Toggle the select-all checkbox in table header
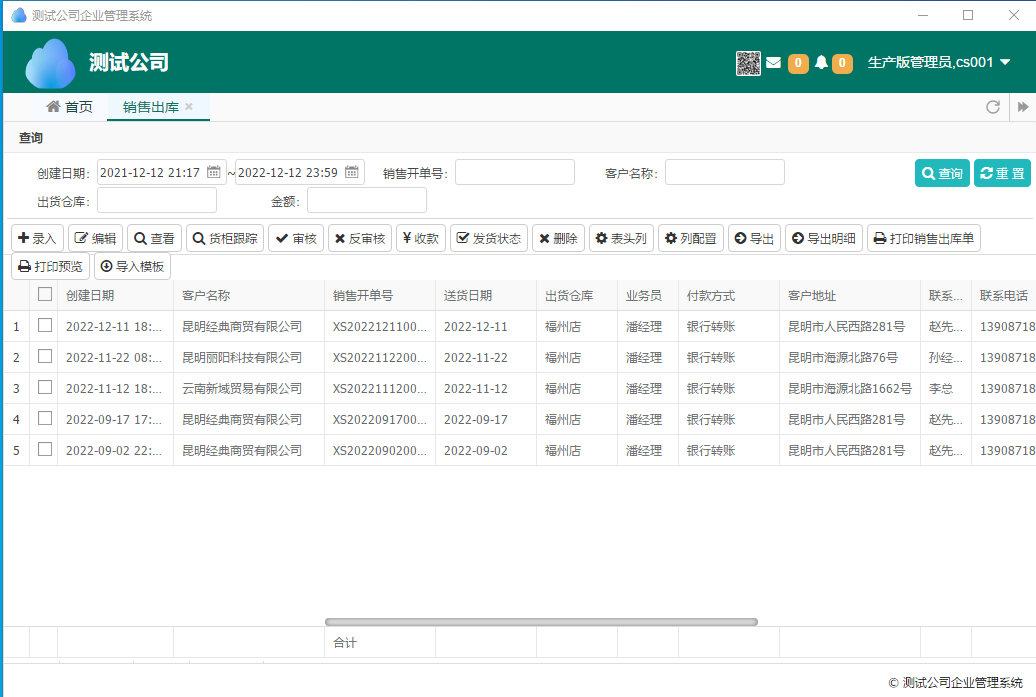The image size is (1036, 697). [45, 294]
